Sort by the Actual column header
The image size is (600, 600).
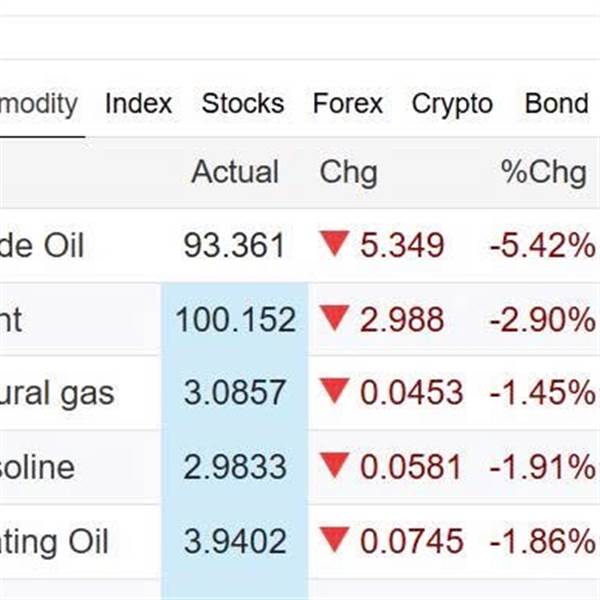click(x=235, y=172)
